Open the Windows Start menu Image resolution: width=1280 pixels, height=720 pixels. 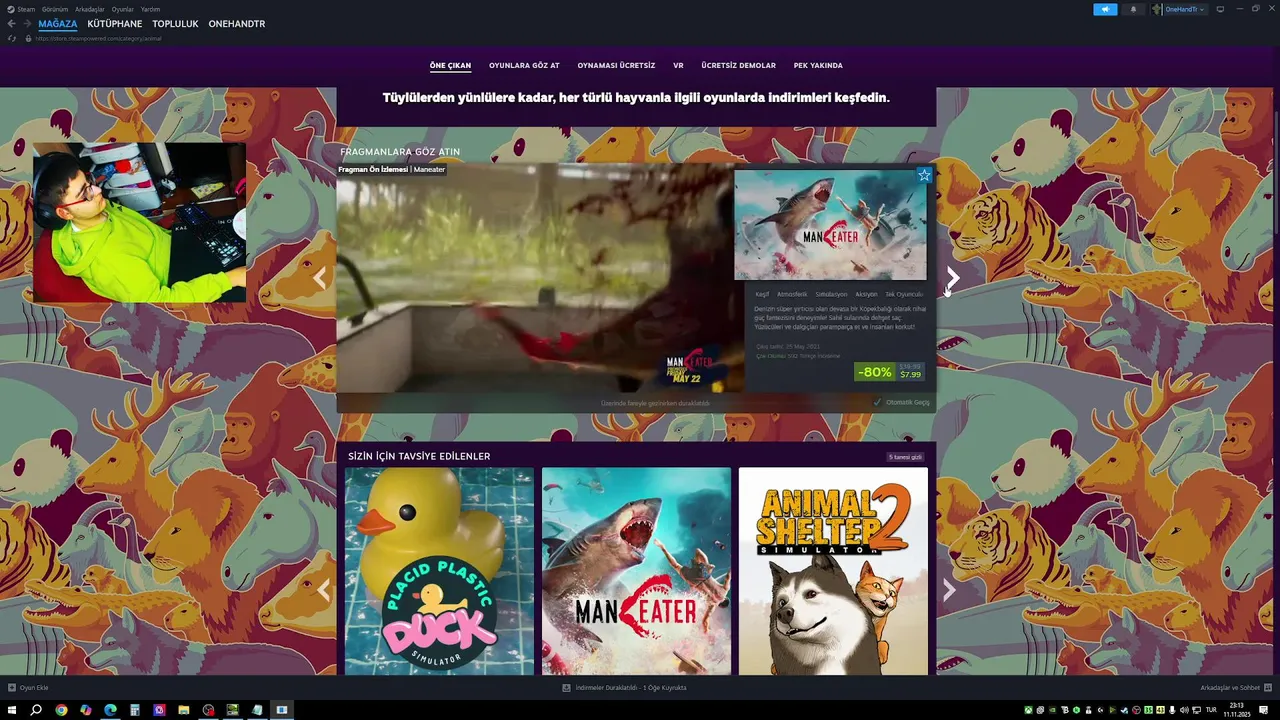[x=12, y=710]
